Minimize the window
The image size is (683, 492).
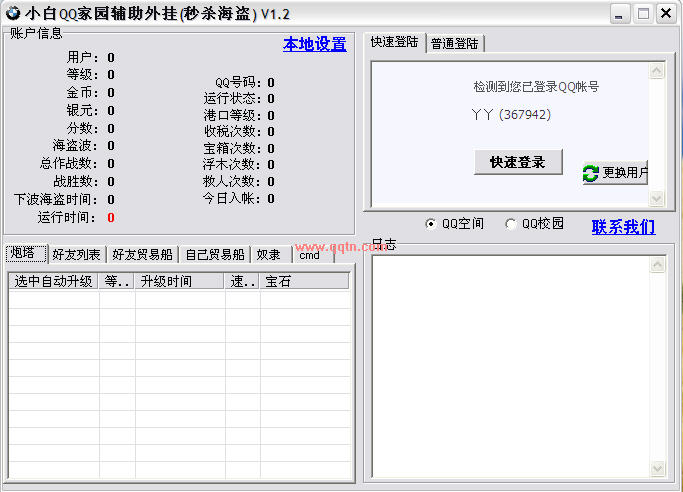[619, 13]
